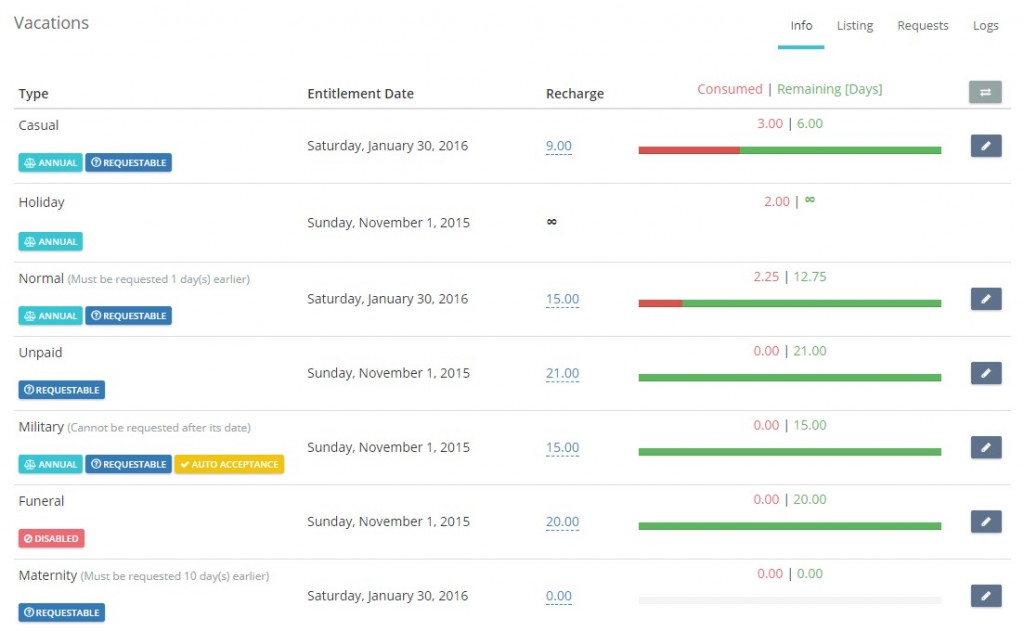Edit the Funeral vacation type
The width and height of the screenshot is (1024, 631).
coord(985,521)
